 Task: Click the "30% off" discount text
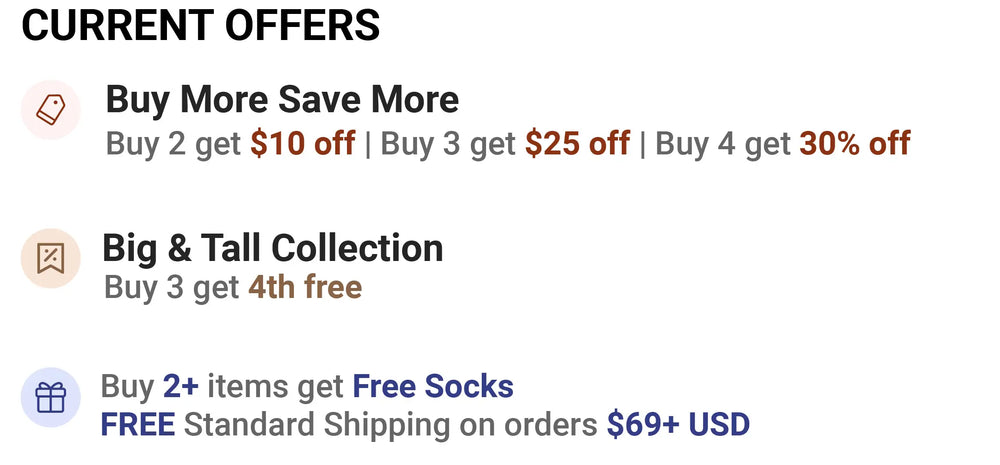[x=854, y=144]
